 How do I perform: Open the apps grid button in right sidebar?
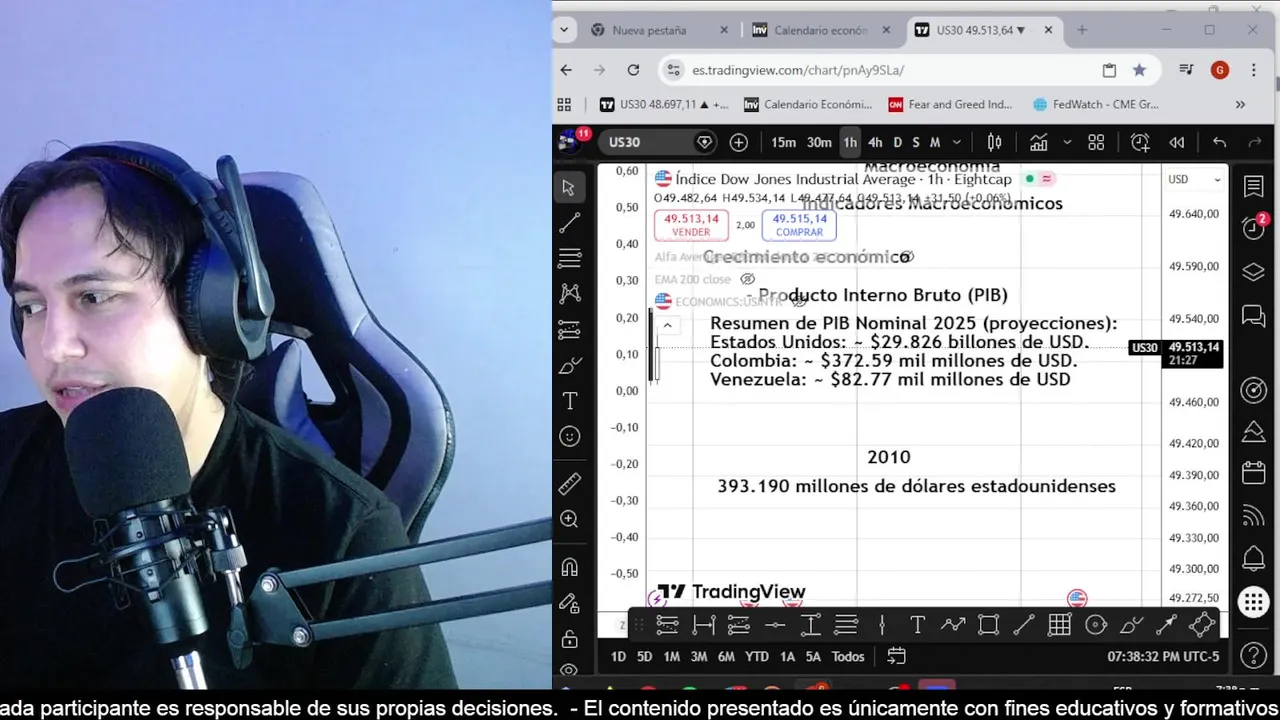coord(1253,602)
